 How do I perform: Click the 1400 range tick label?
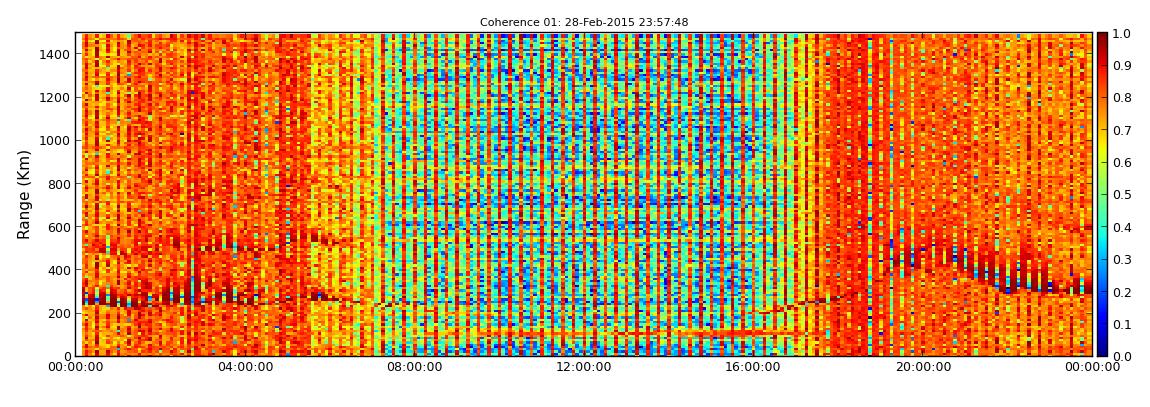coord(56,54)
